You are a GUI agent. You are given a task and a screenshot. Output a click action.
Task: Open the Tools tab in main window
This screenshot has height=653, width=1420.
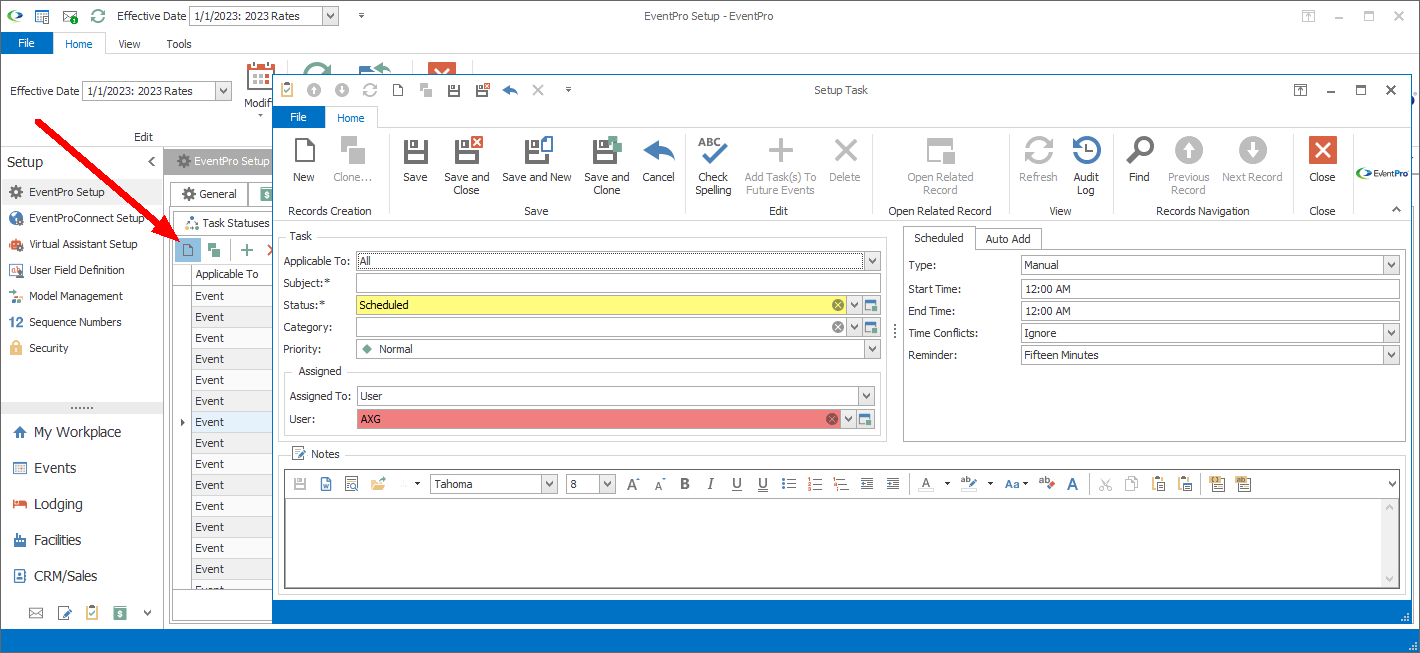click(179, 44)
